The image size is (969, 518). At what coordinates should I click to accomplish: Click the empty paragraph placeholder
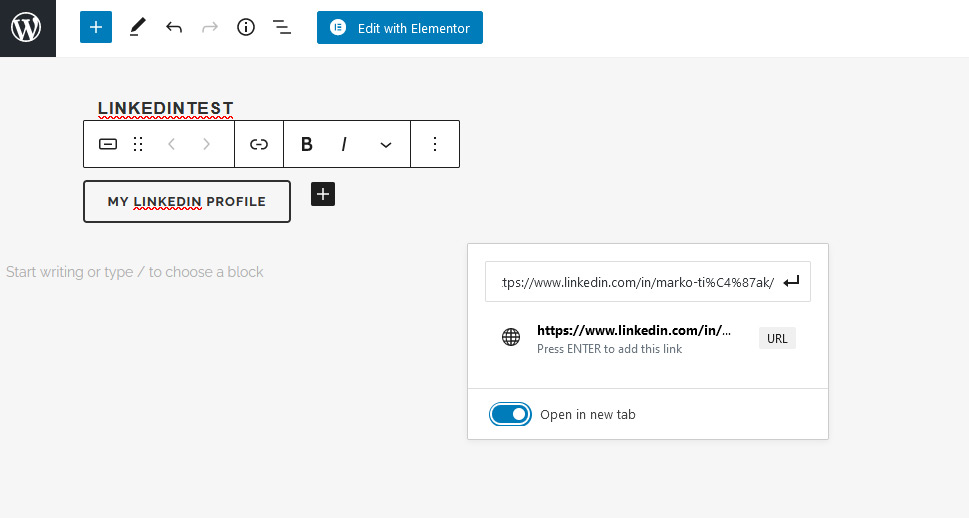(135, 272)
